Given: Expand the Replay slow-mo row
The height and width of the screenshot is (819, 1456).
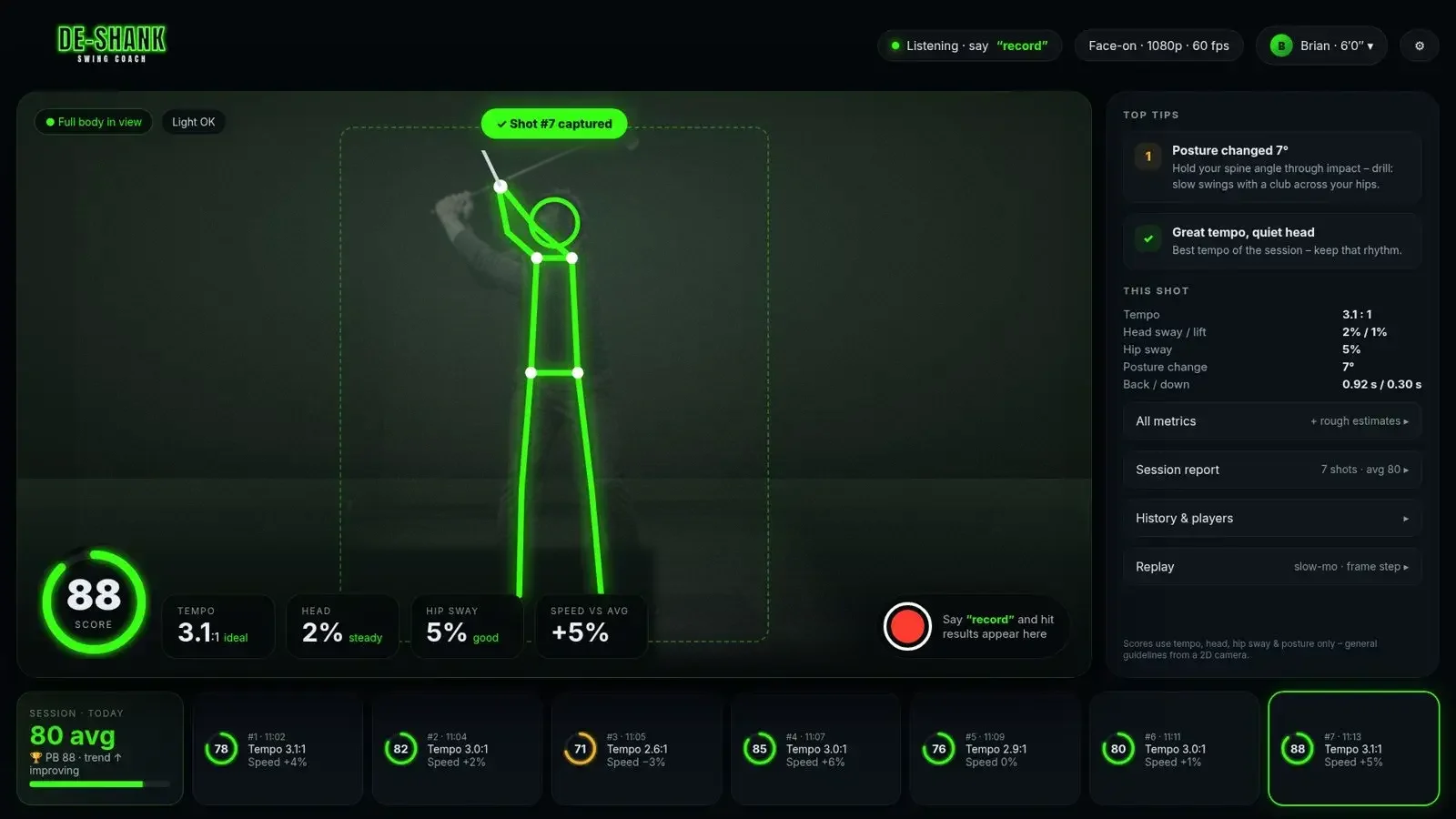Looking at the screenshot, I should click(x=1271, y=566).
